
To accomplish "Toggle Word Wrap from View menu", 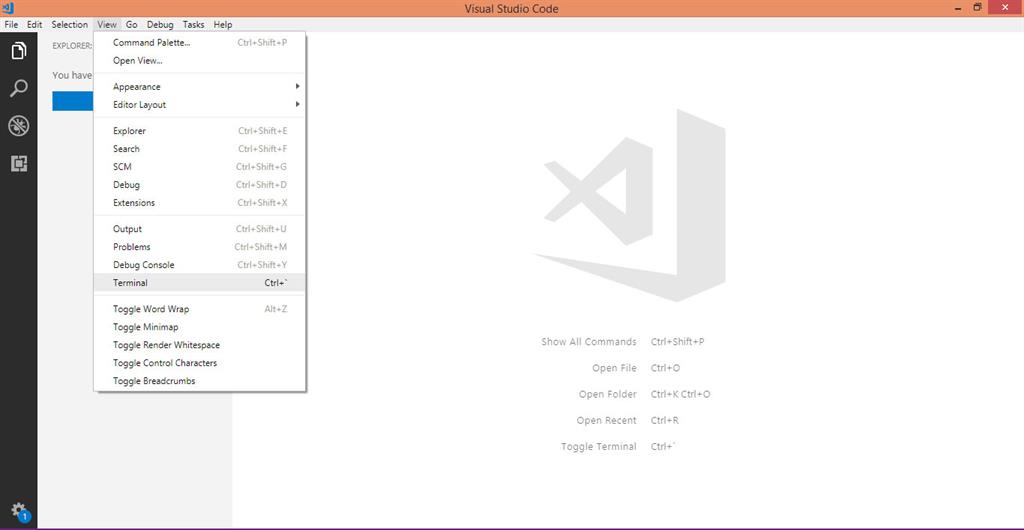I will click(x=200, y=309).
